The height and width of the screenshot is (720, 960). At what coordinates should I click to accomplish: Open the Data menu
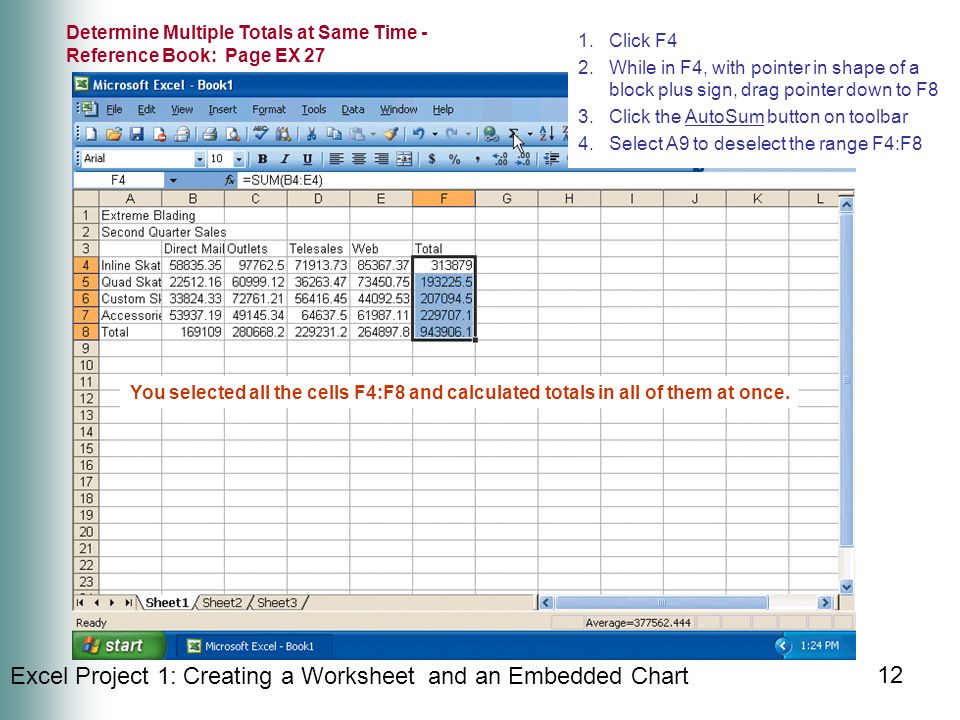(353, 110)
